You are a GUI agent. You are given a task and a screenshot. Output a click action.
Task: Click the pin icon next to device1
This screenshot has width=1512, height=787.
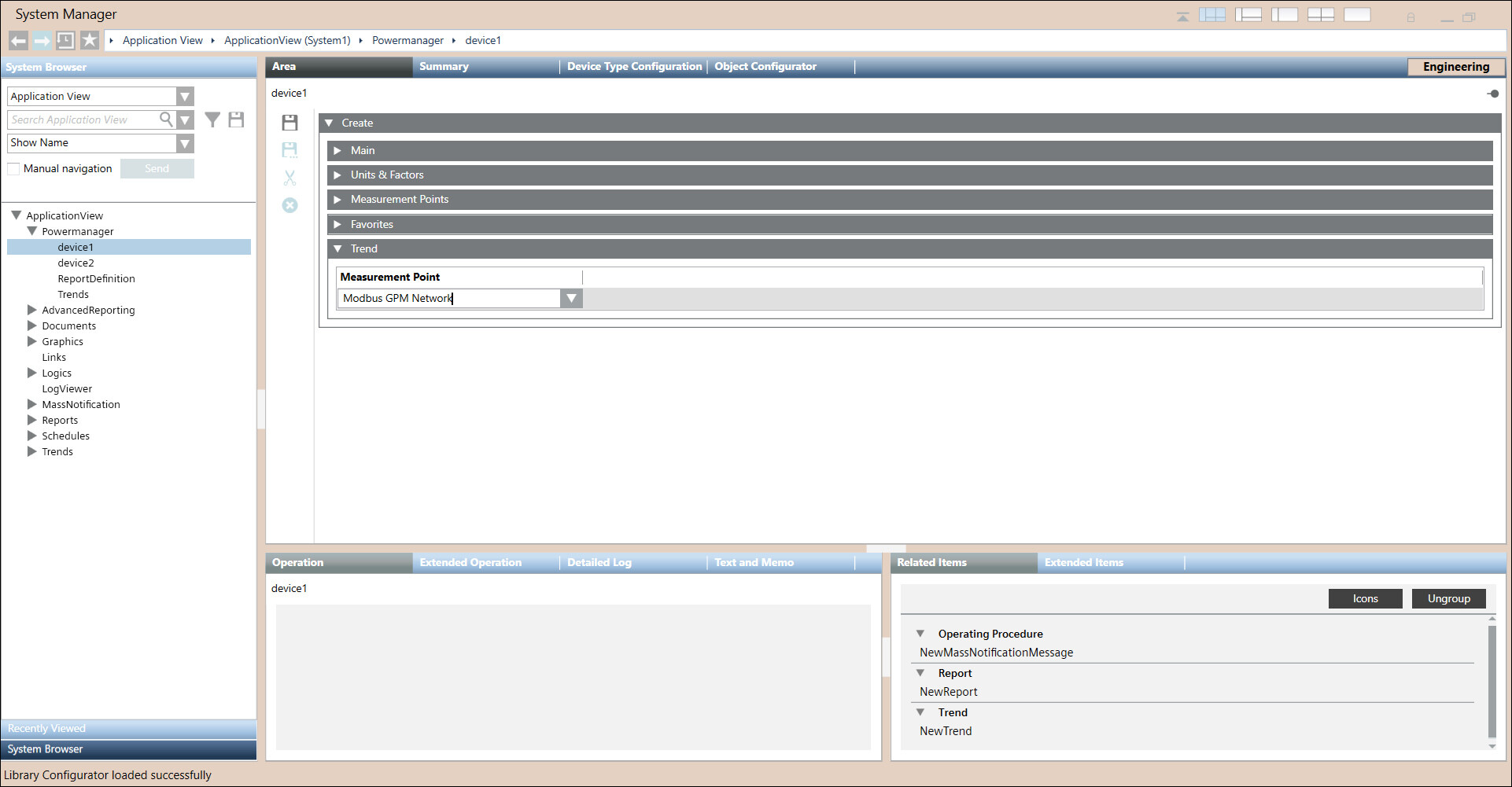coord(1492,94)
